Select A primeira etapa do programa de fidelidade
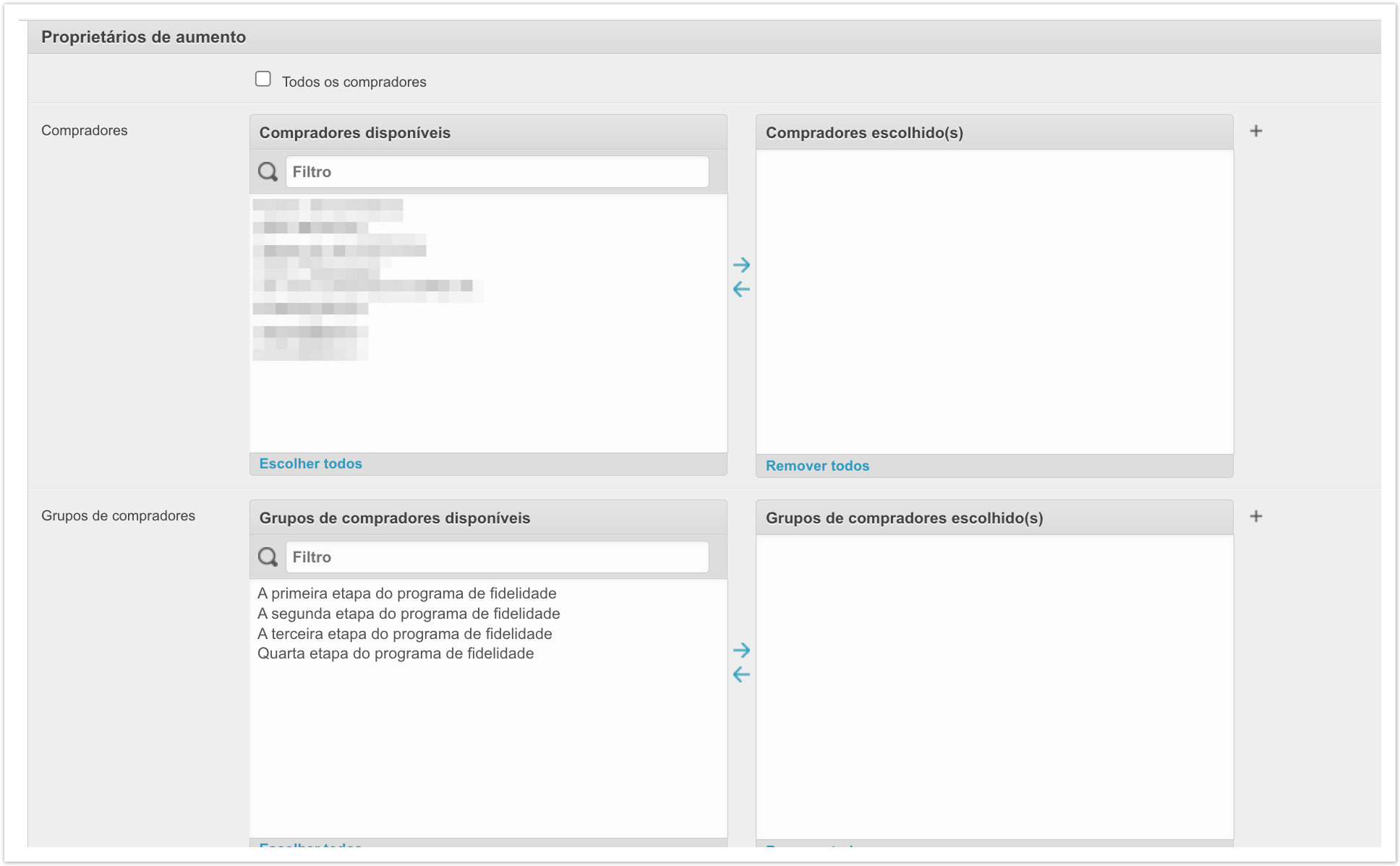This screenshot has width=1400, height=866. pyautogui.click(x=406, y=593)
